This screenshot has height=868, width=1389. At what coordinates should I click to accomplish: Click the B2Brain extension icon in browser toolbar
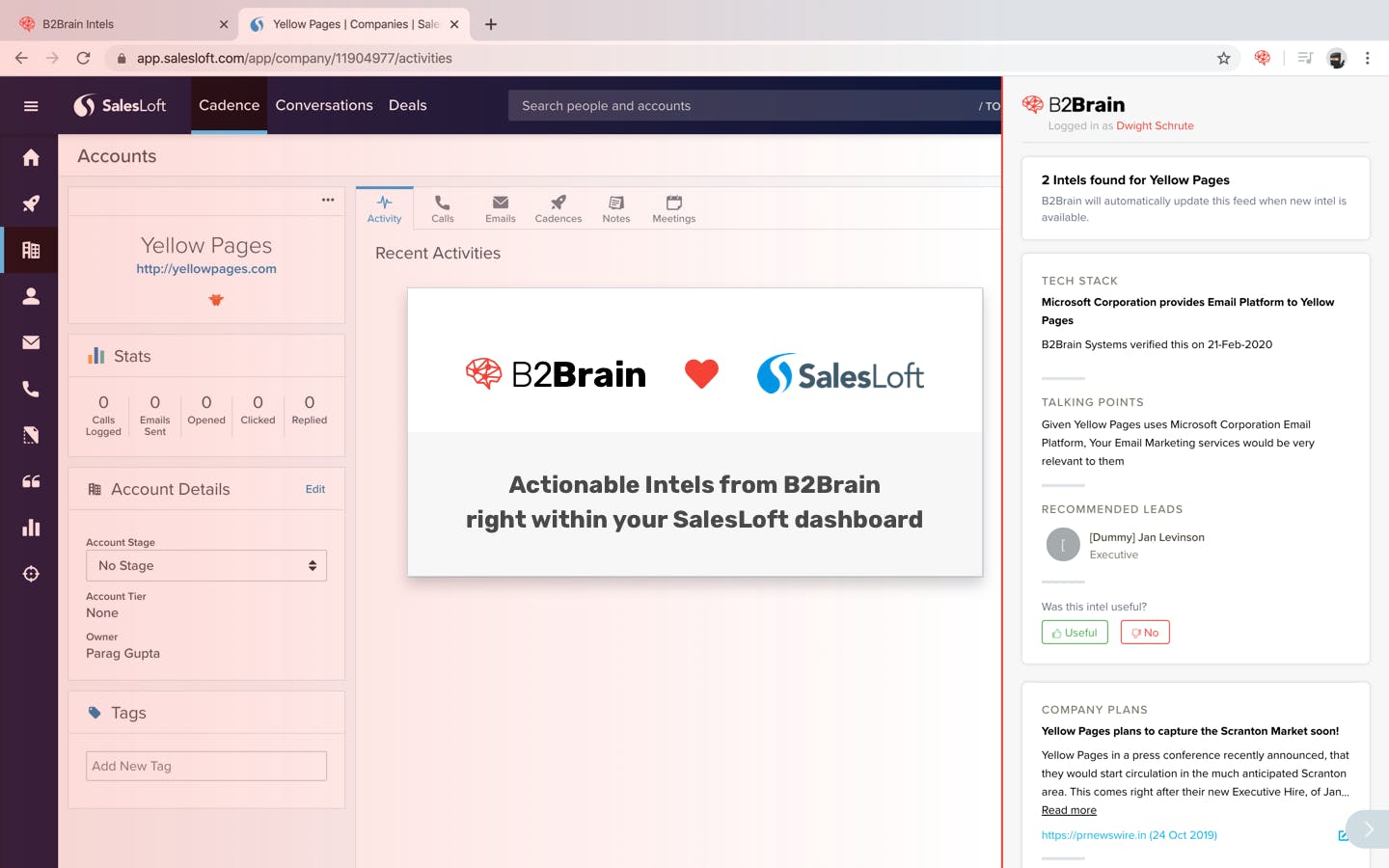point(1262,58)
